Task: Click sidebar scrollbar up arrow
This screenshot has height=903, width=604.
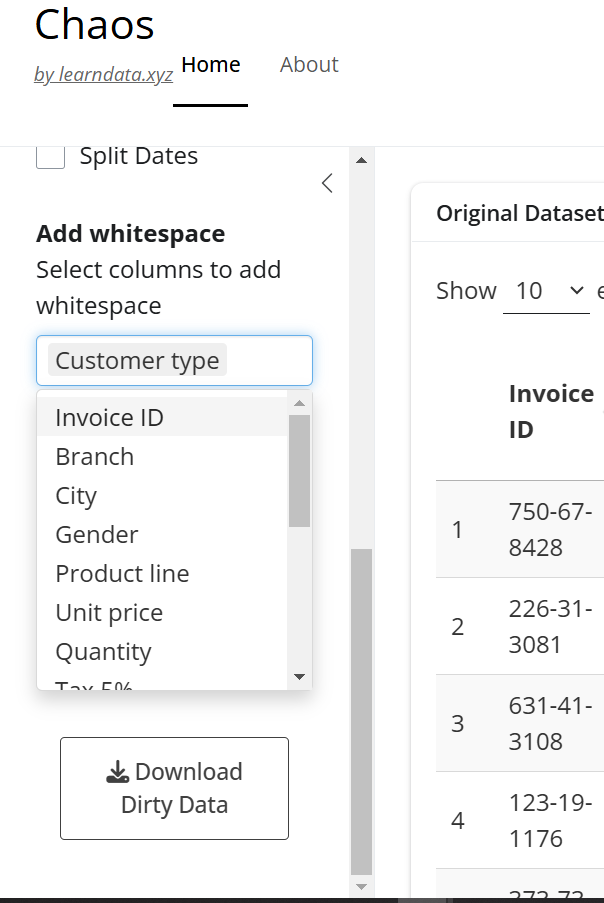Action: (x=362, y=160)
